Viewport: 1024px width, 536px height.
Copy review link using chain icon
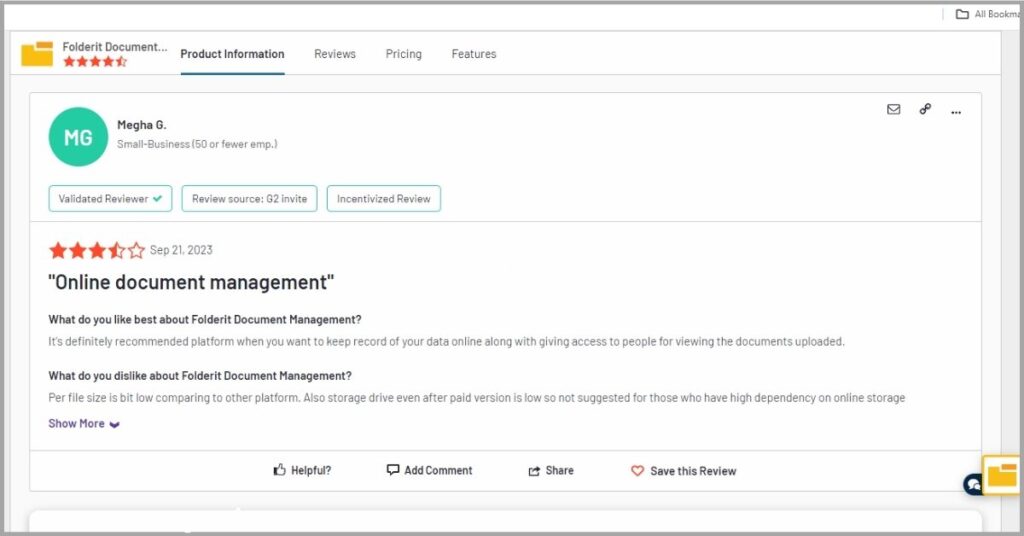click(x=925, y=109)
